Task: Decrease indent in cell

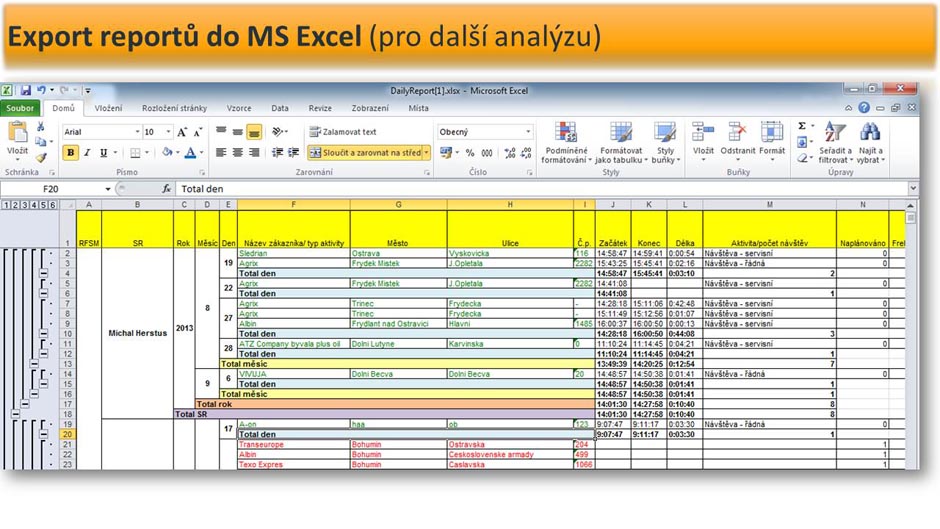Action: [x=278, y=153]
